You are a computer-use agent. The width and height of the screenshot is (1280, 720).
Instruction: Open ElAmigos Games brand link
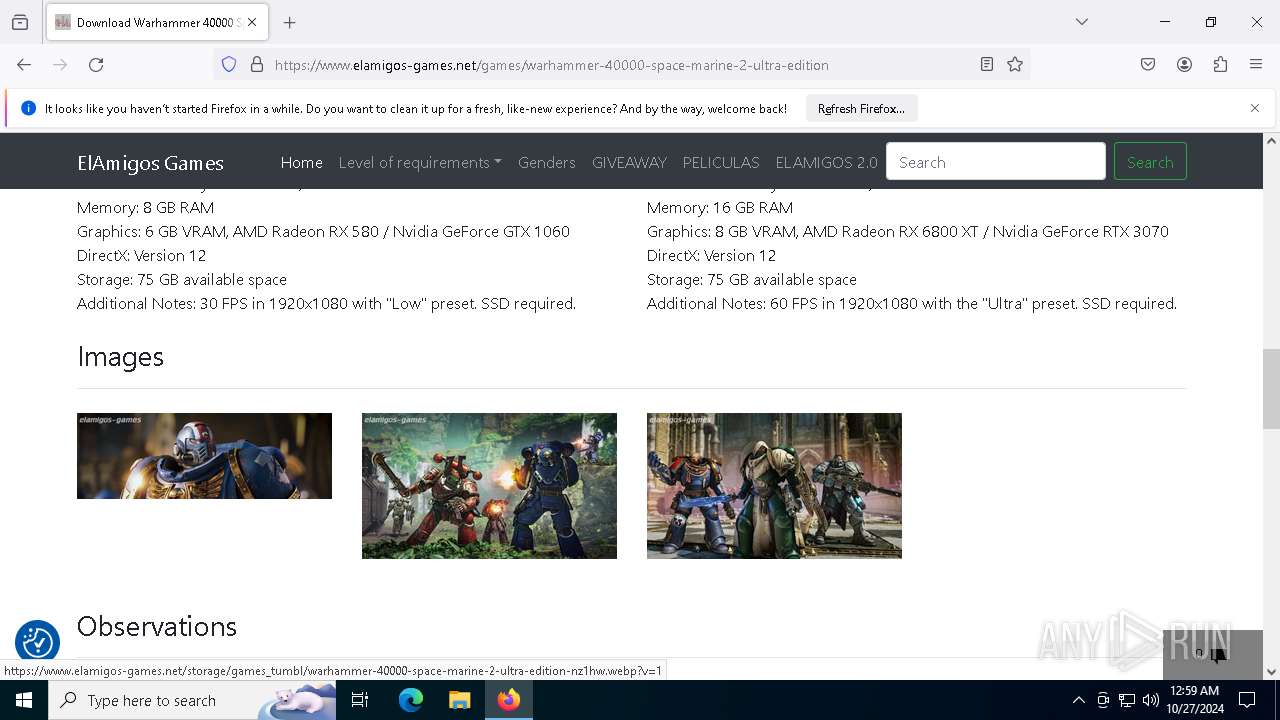pyautogui.click(x=150, y=163)
